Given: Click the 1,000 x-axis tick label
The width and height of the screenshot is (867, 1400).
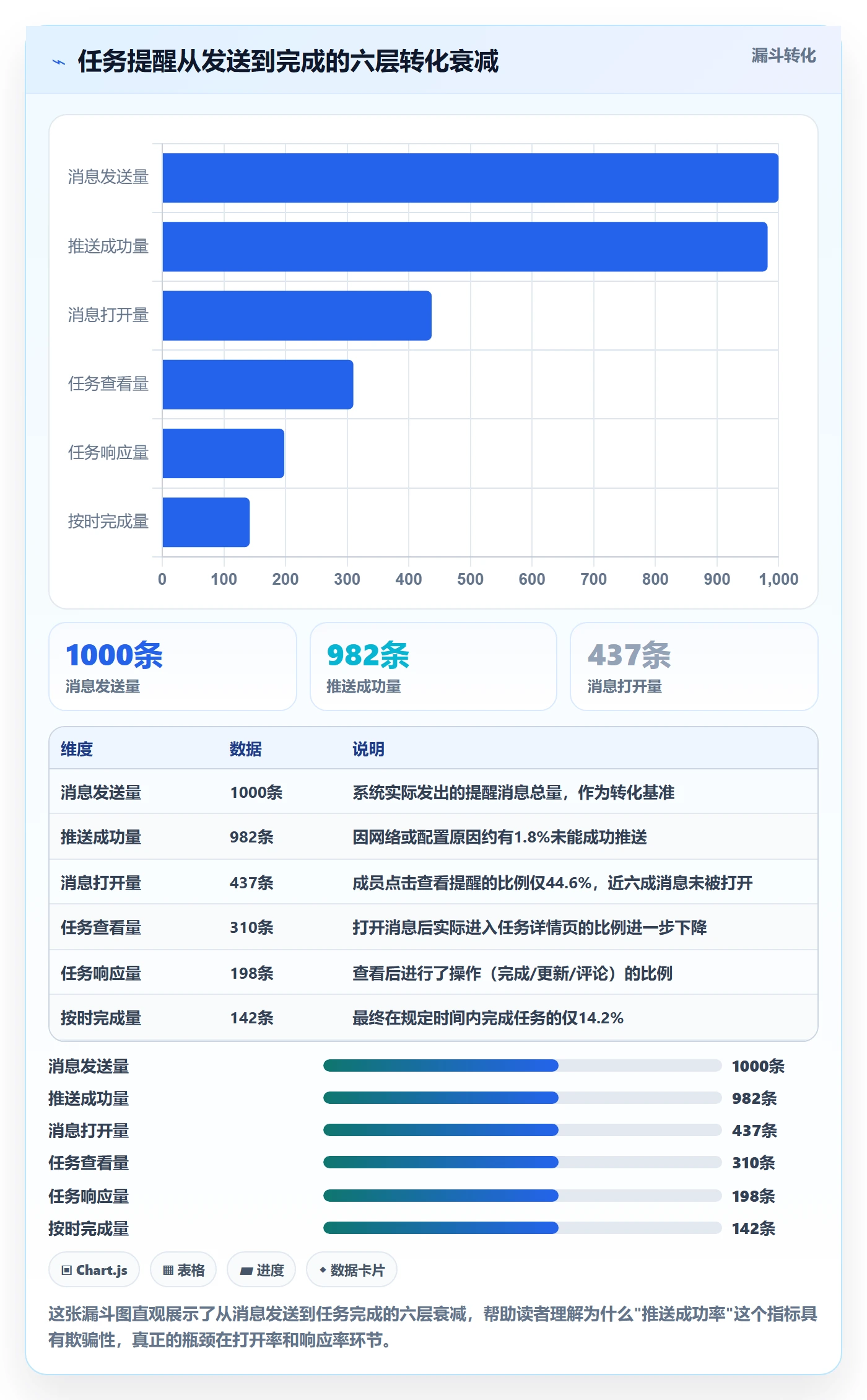Looking at the screenshot, I should coord(778,579).
